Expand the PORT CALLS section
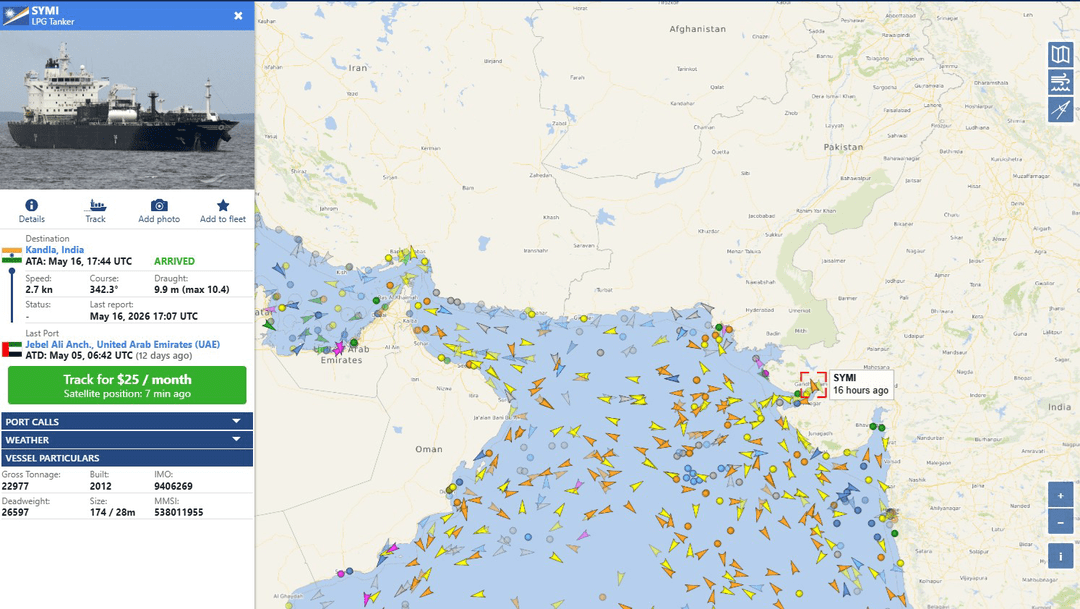Viewport: 1080px width, 609px height. pos(127,421)
